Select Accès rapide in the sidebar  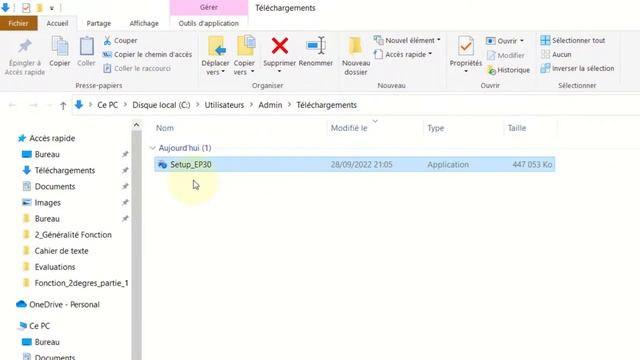pos(52,138)
